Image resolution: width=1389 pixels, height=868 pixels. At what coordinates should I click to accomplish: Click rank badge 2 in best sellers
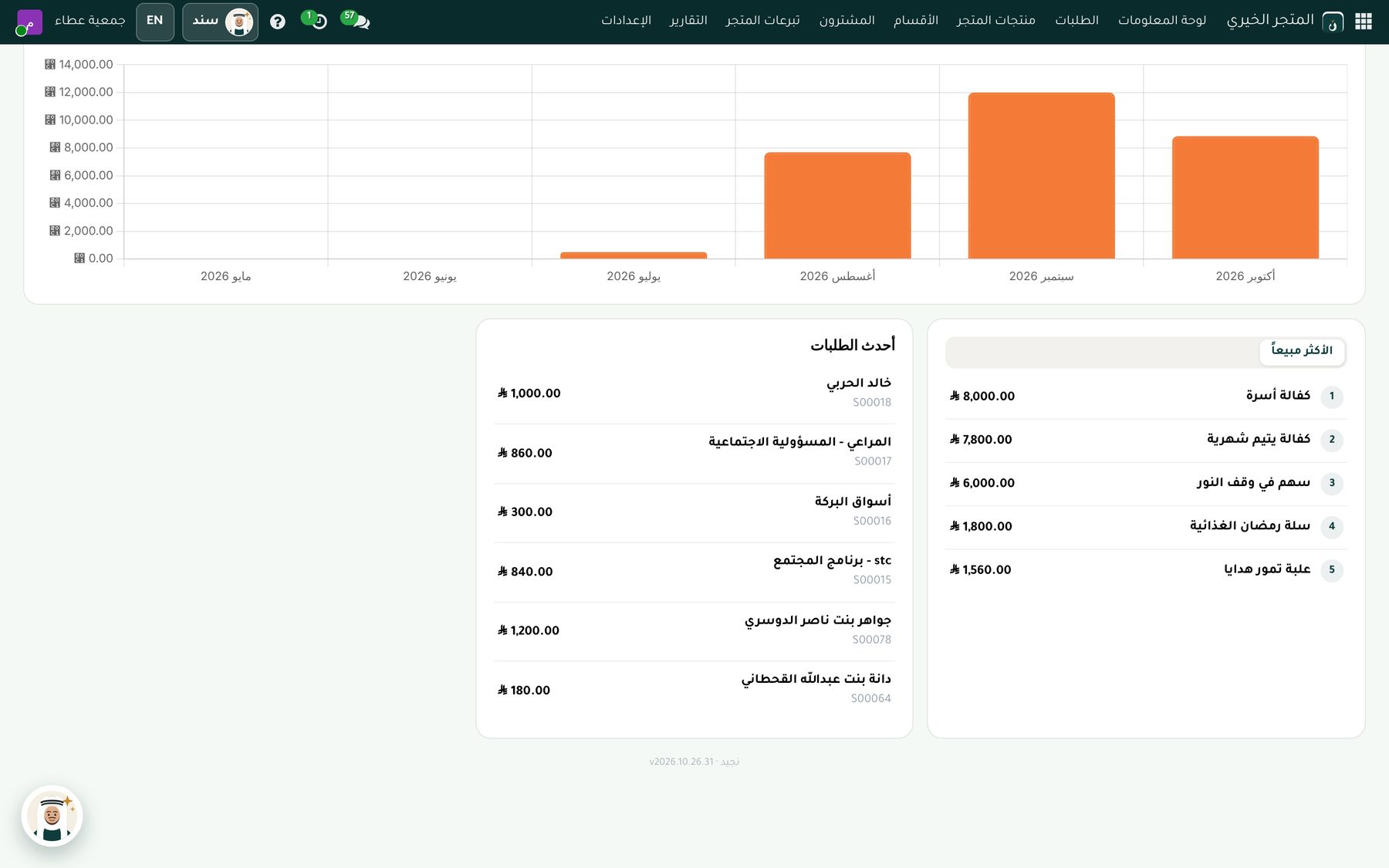1332,440
